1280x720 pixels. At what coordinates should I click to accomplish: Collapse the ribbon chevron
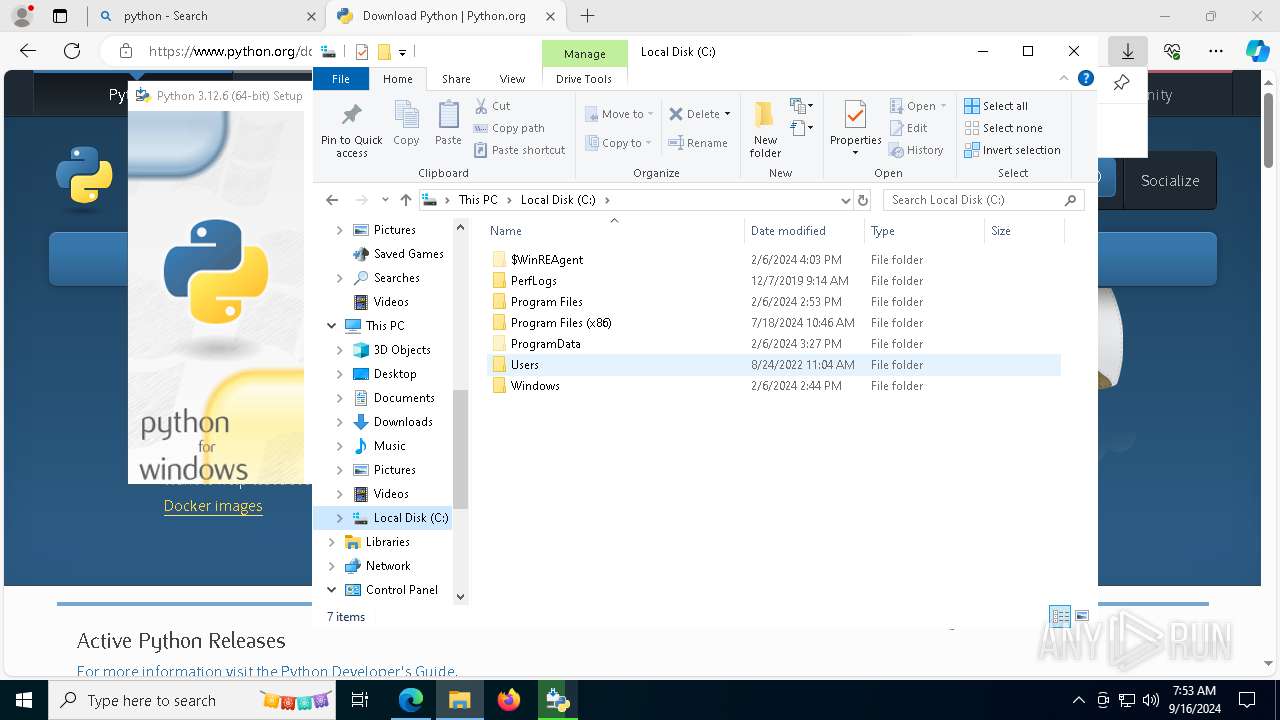coord(1064,79)
